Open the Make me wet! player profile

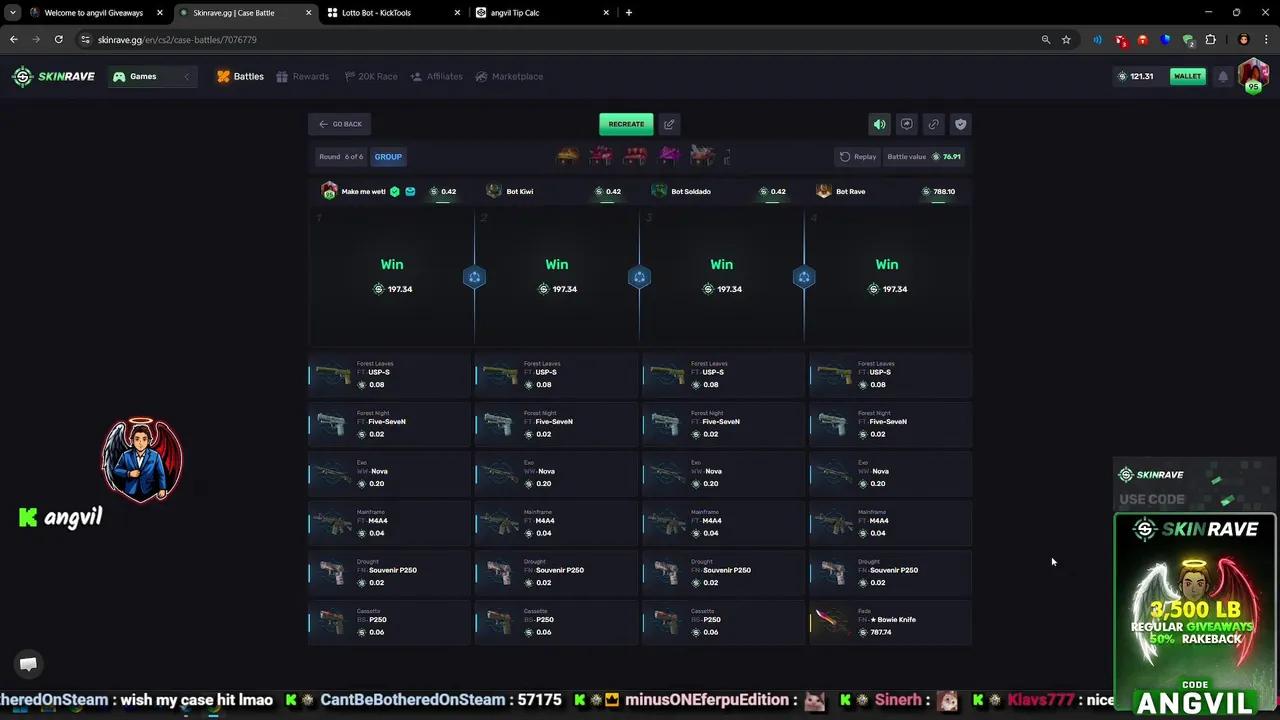coord(363,191)
